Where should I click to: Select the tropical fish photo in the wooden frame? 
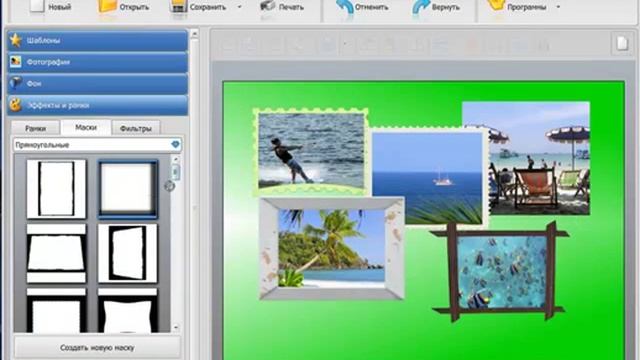click(x=501, y=272)
